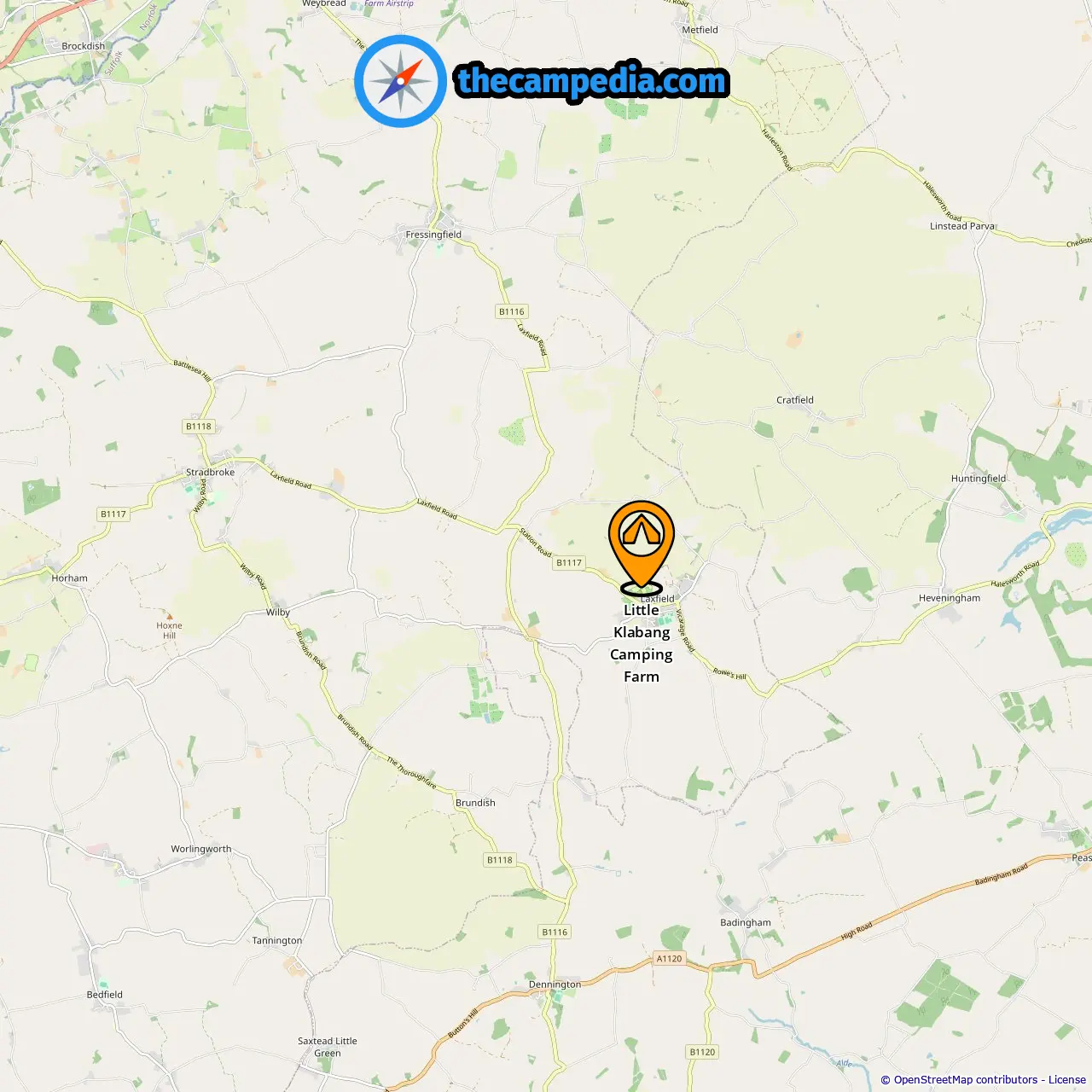1092x1092 pixels.
Task: Select the B1117 road shield near Laxfield
Action: (569, 562)
